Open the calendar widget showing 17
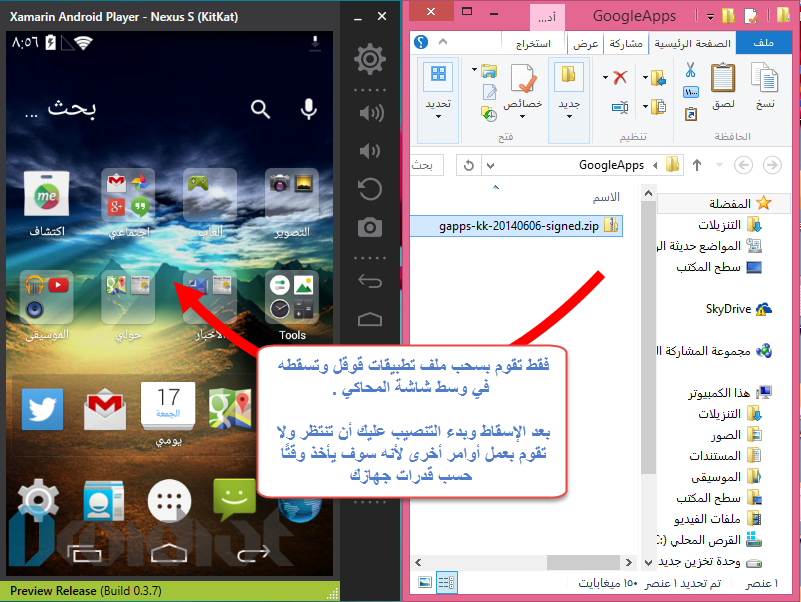 168,406
